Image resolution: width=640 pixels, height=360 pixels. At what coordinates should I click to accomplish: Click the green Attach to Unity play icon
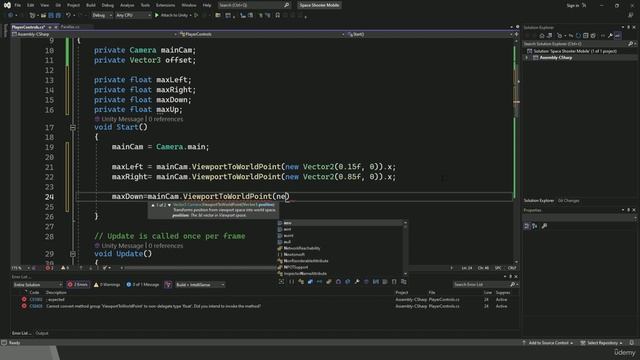coord(157,16)
